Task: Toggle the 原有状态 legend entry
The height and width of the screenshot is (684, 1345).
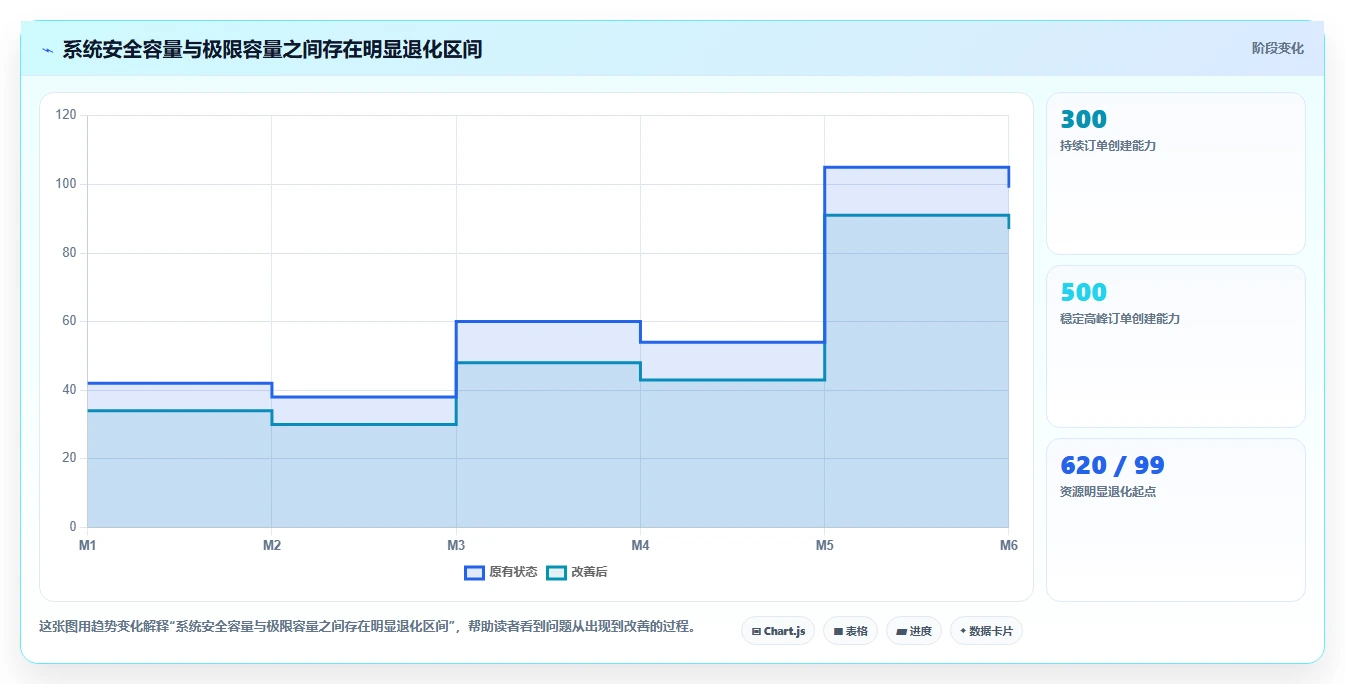Action: click(501, 573)
